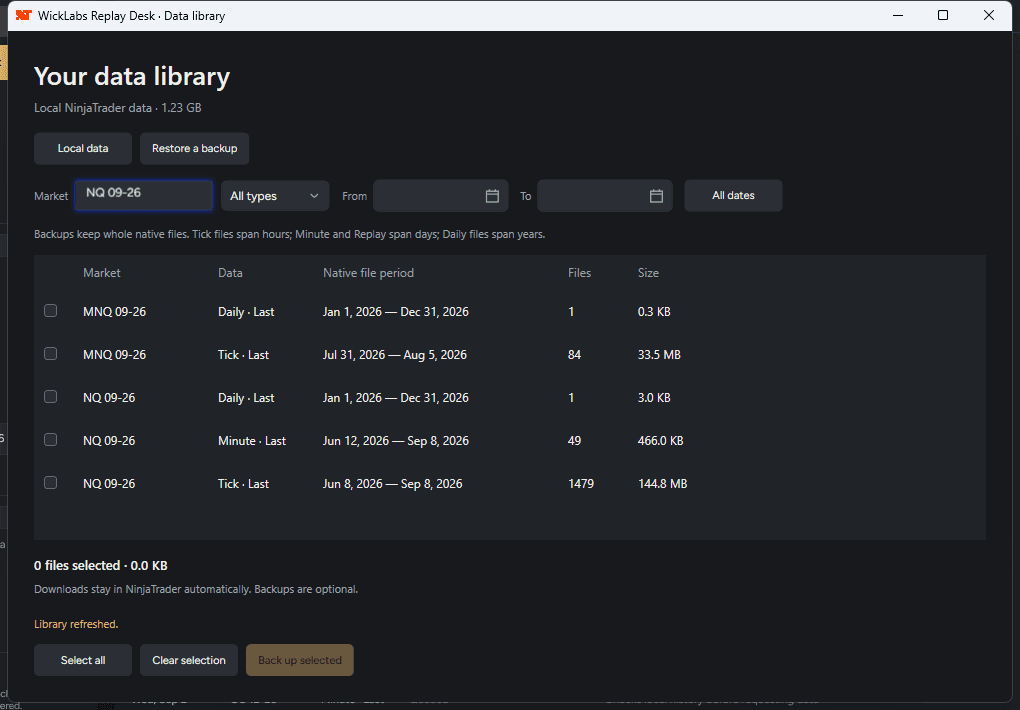Click the 0 files selected summary text
This screenshot has width=1020, height=710.
[101, 566]
